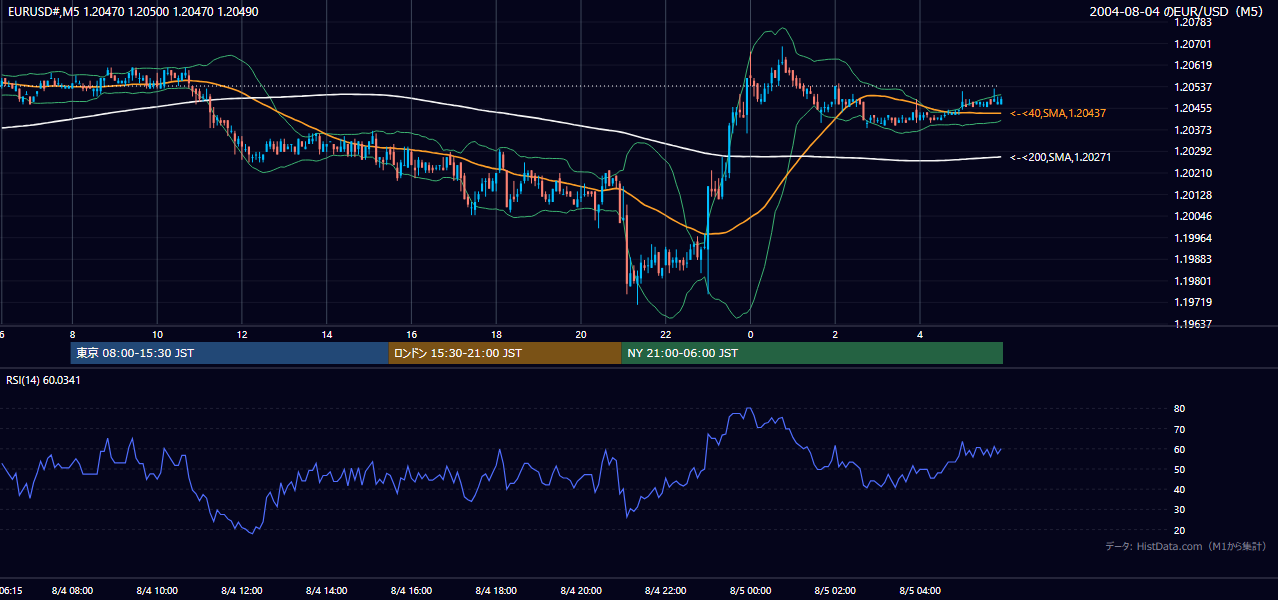The width and height of the screenshot is (1278, 600).
Task: Click the RSI 80 level label
Action: [1179, 409]
